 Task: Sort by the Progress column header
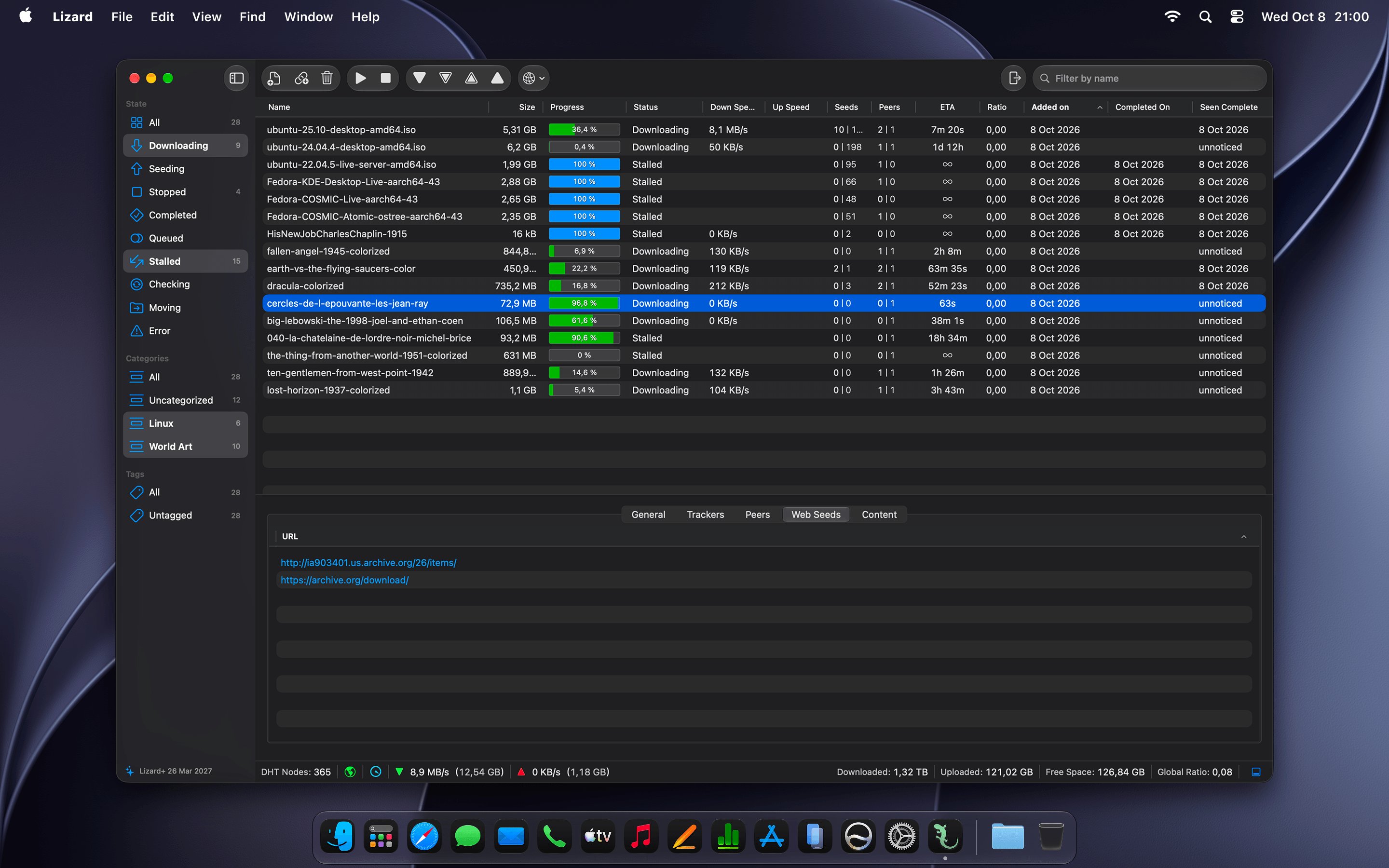585,108
